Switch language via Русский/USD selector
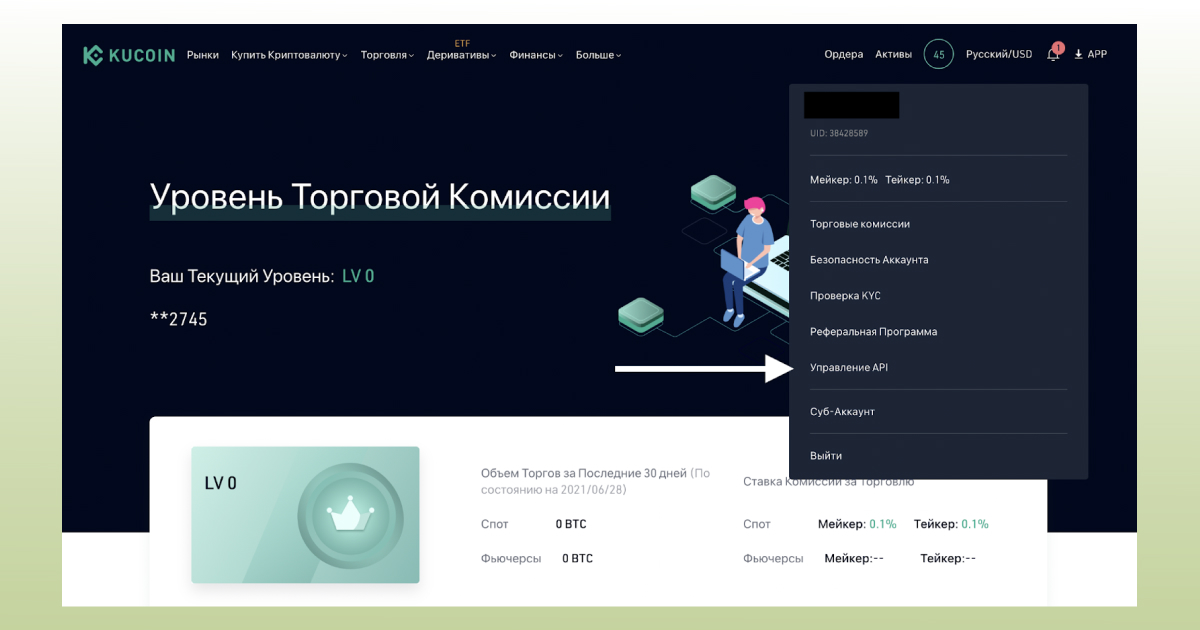Image resolution: width=1200 pixels, height=630 pixels. click(x=999, y=54)
